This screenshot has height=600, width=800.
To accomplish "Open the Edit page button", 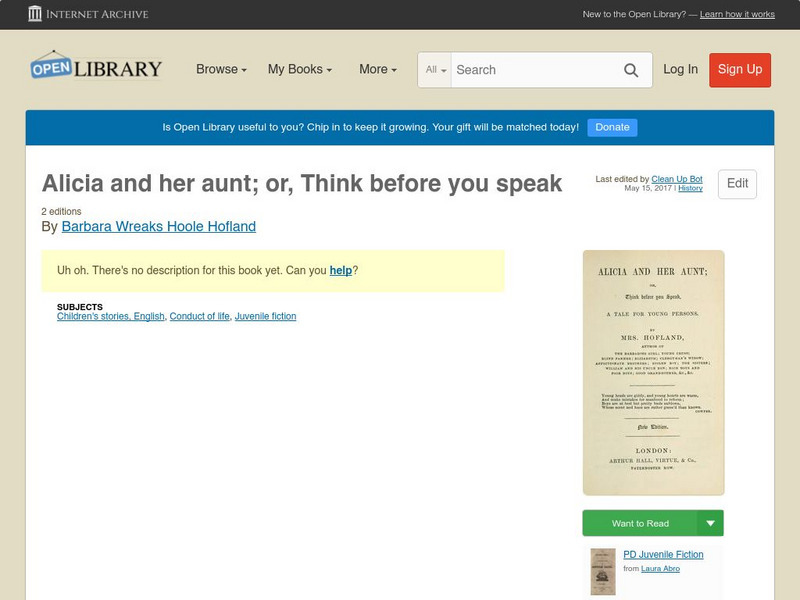I will pos(737,184).
